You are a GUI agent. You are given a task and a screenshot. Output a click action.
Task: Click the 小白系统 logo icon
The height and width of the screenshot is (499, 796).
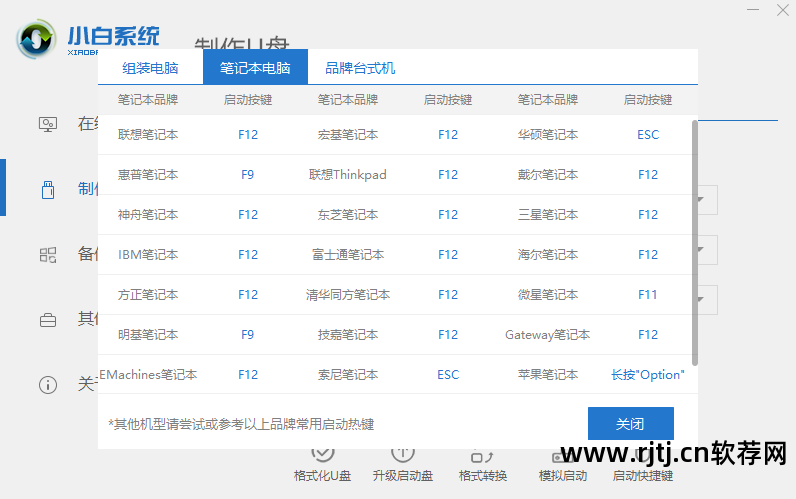tap(36, 39)
